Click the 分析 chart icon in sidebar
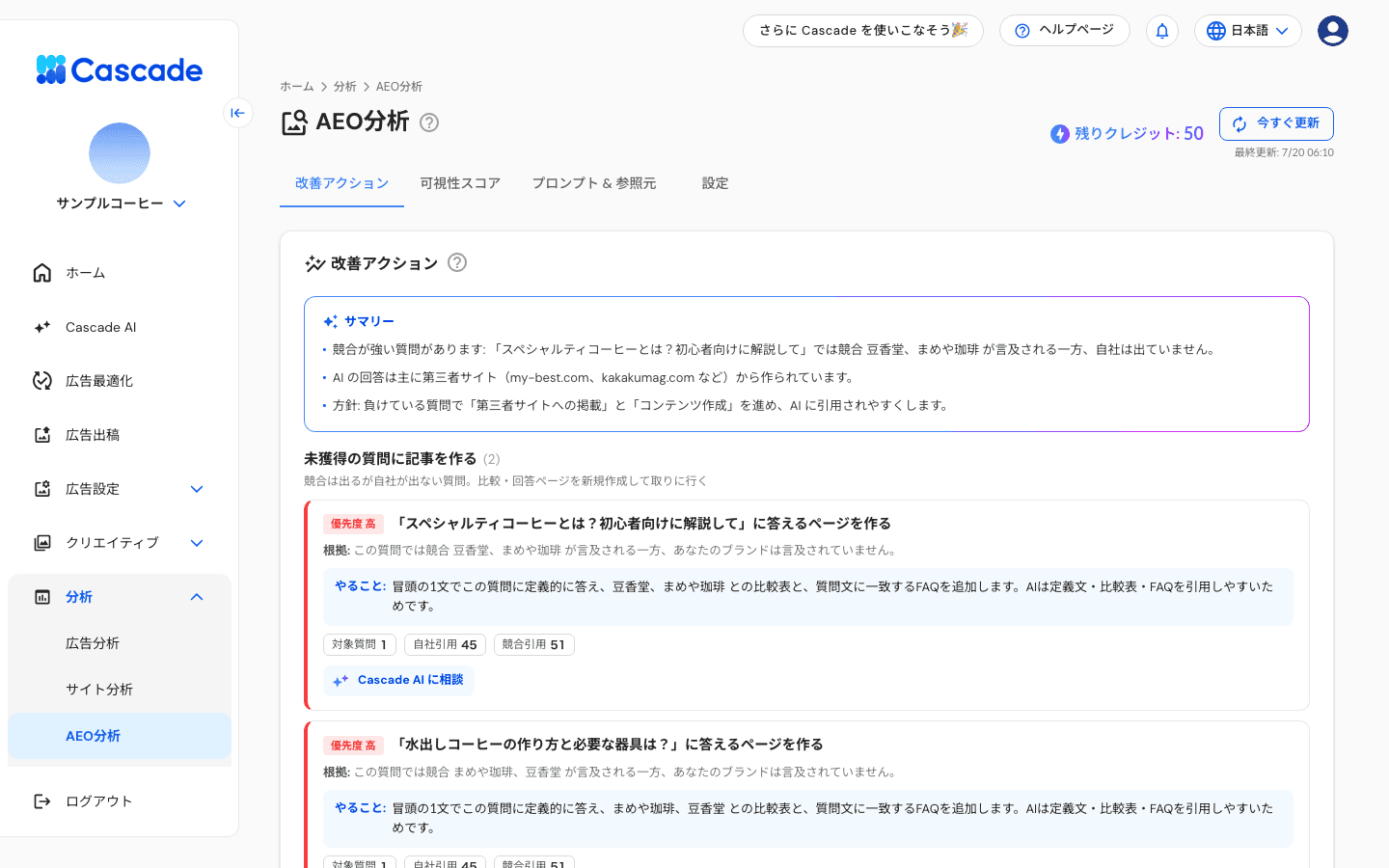This screenshot has width=1389, height=868. point(42,597)
